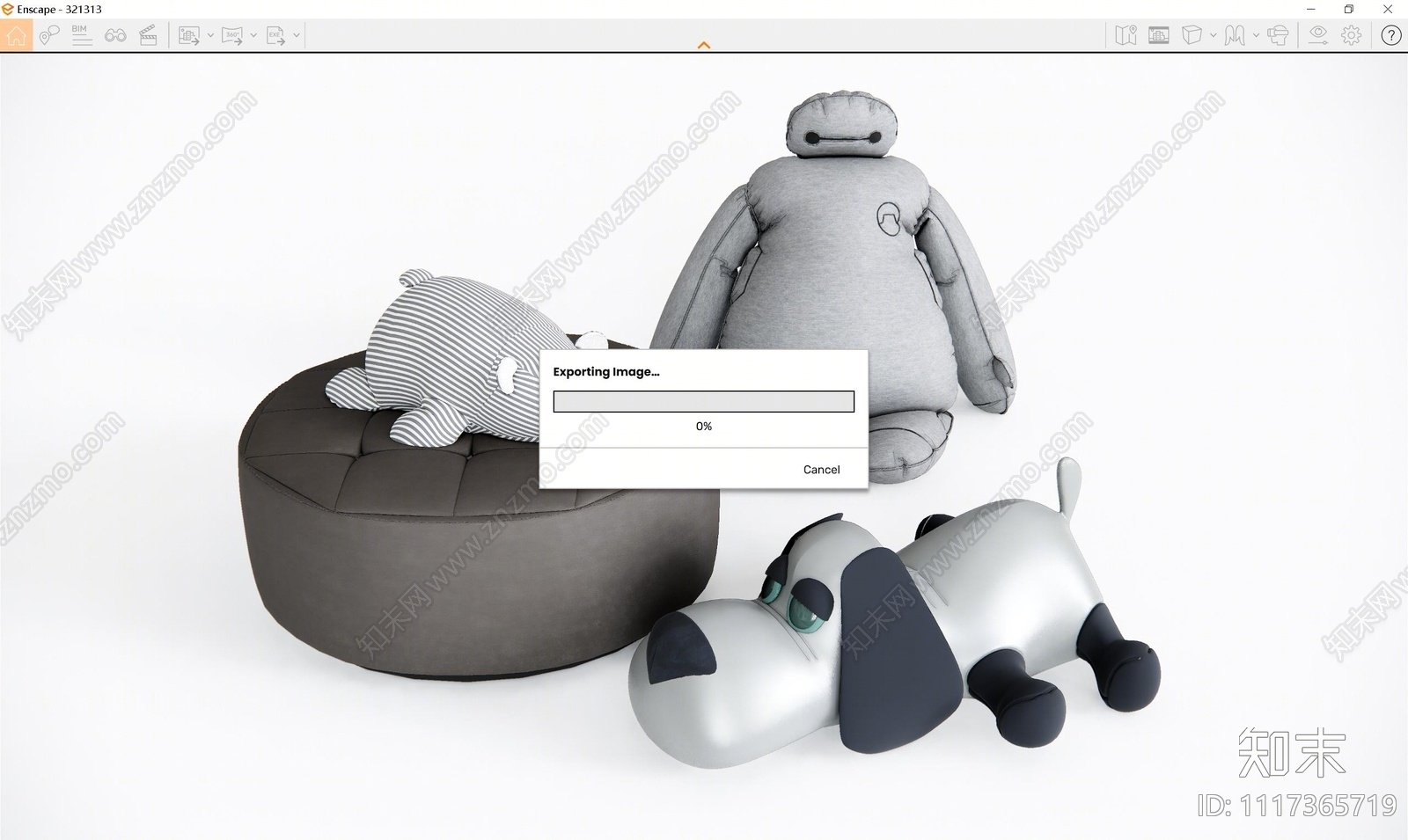Toggle the BIM information mode

coord(81,35)
